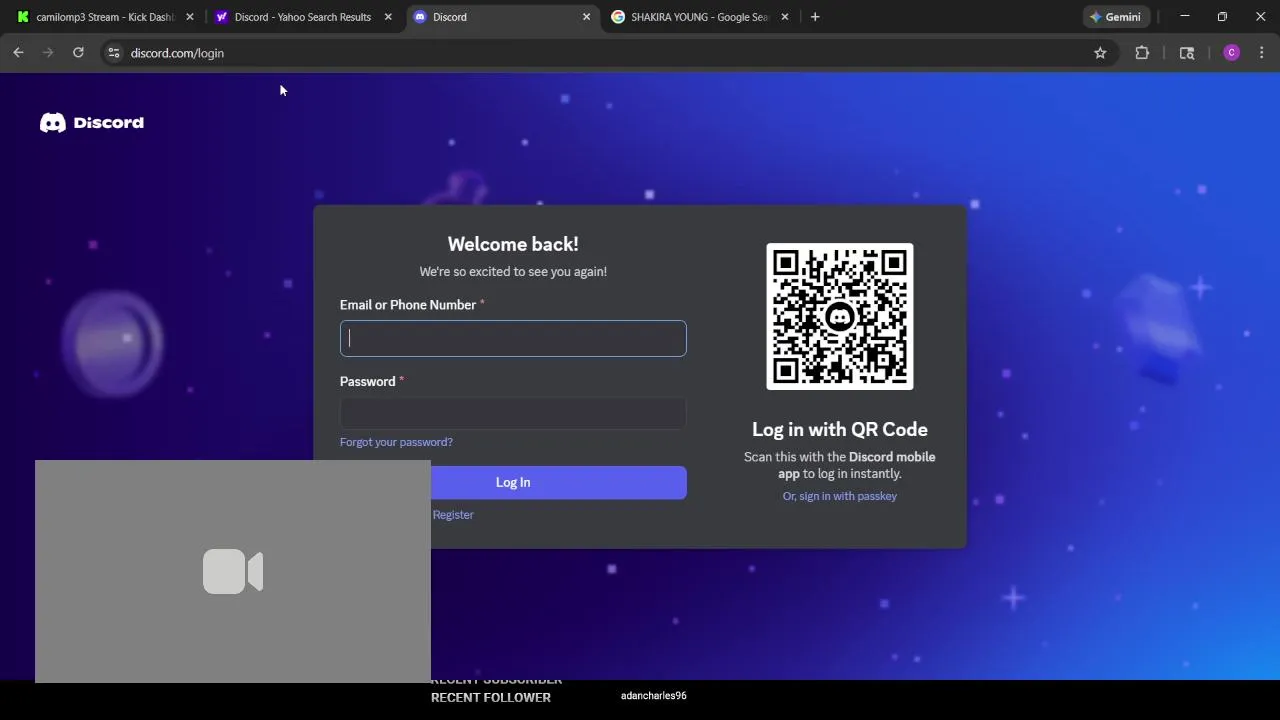Open the Gemini button in the title bar
Screen dimensions: 1280x720
click(1116, 17)
